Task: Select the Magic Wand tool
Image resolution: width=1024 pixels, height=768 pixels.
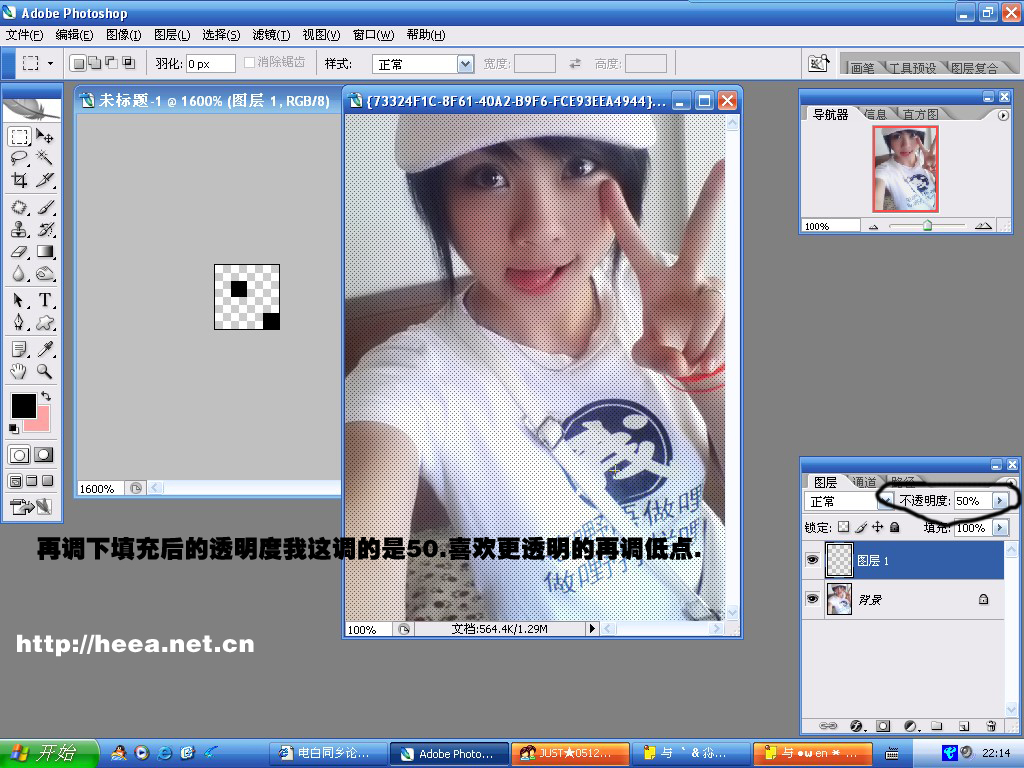Action: [x=45, y=158]
